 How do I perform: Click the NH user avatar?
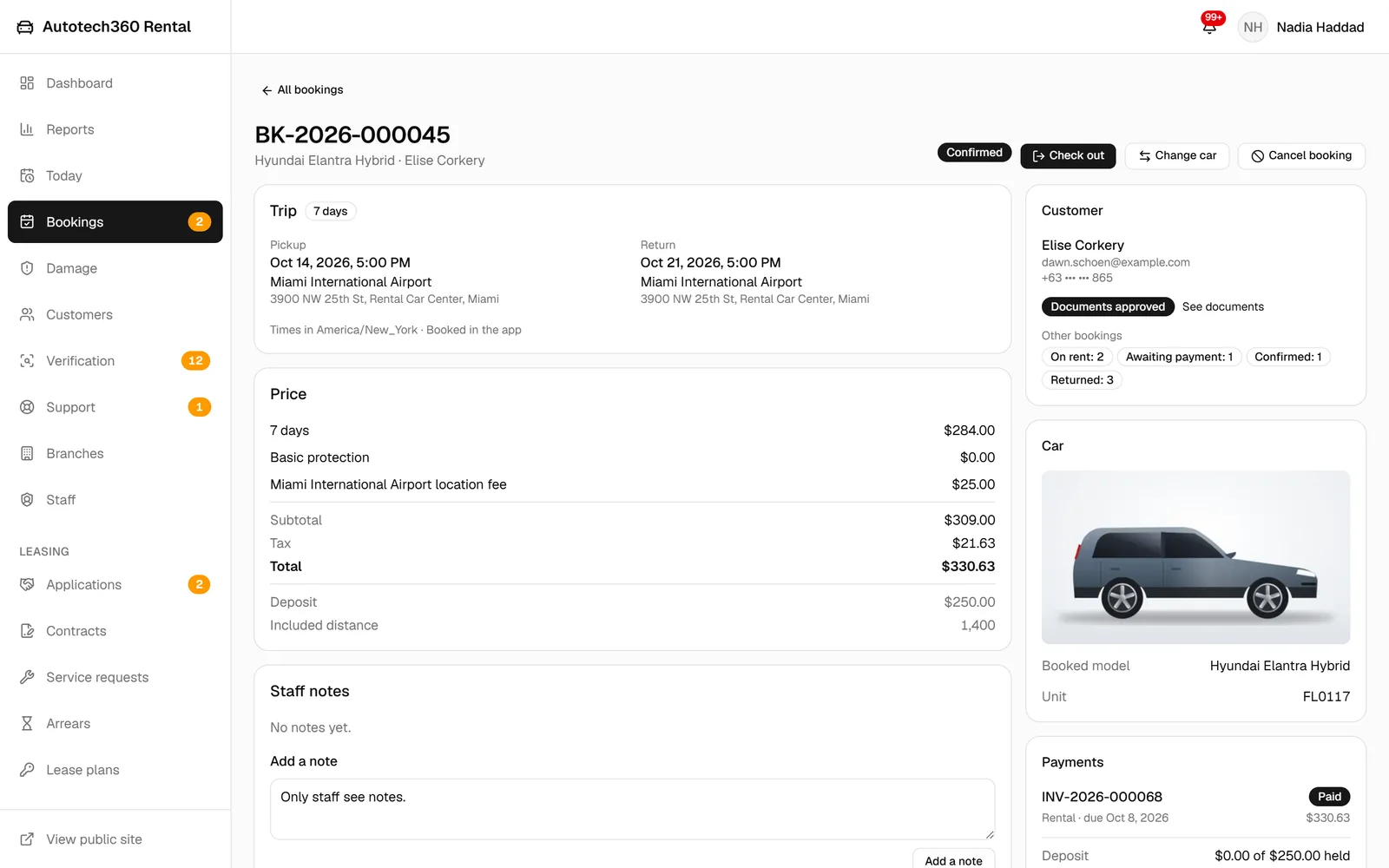point(1253,27)
